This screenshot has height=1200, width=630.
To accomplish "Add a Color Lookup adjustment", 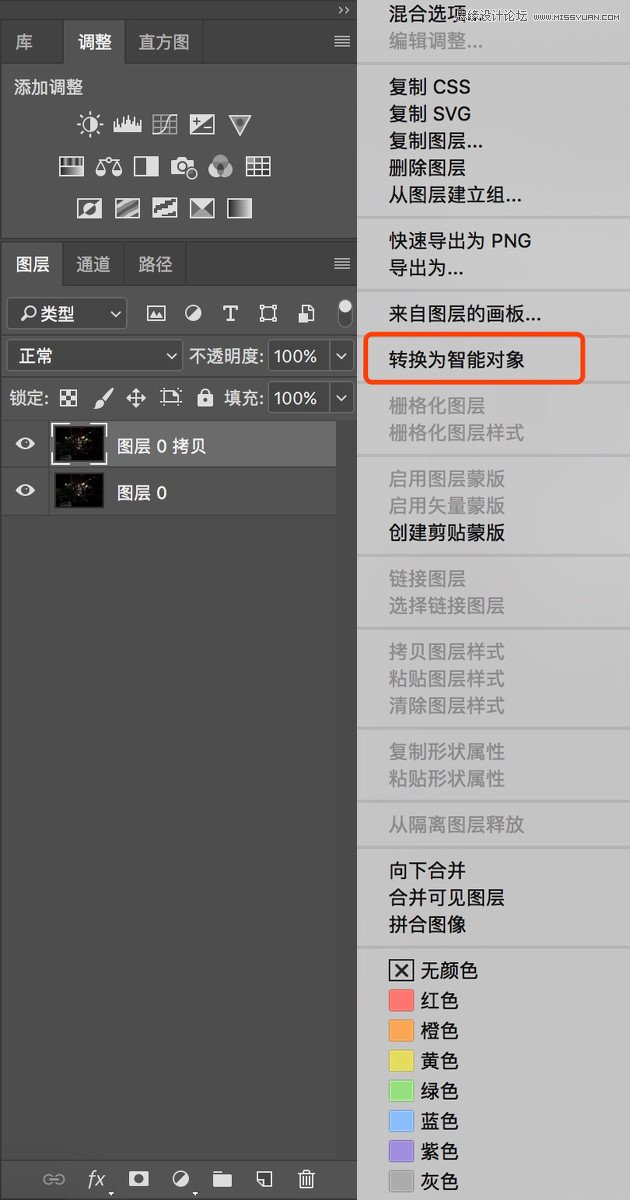I will click(x=258, y=167).
